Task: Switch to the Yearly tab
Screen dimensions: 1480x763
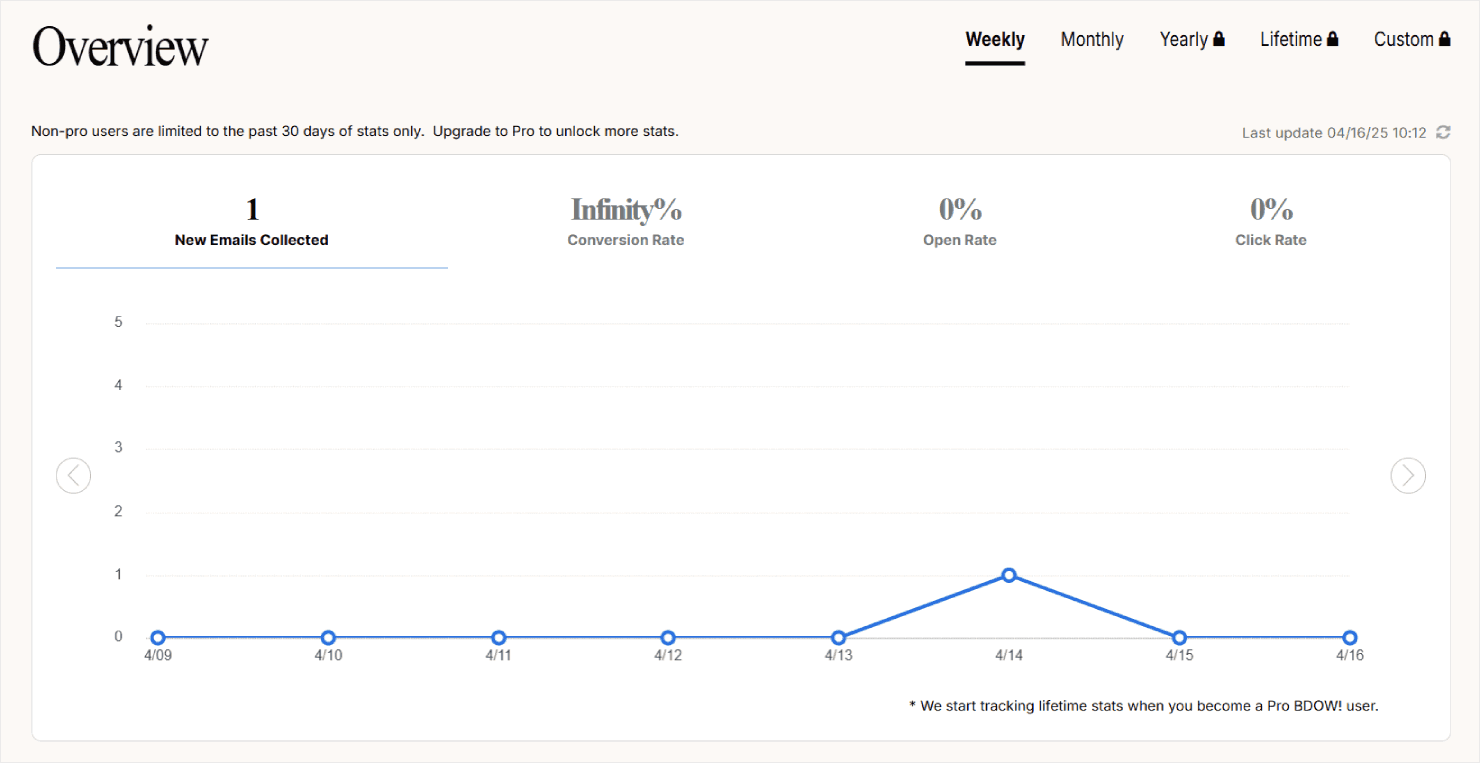Action: click(1183, 39)
